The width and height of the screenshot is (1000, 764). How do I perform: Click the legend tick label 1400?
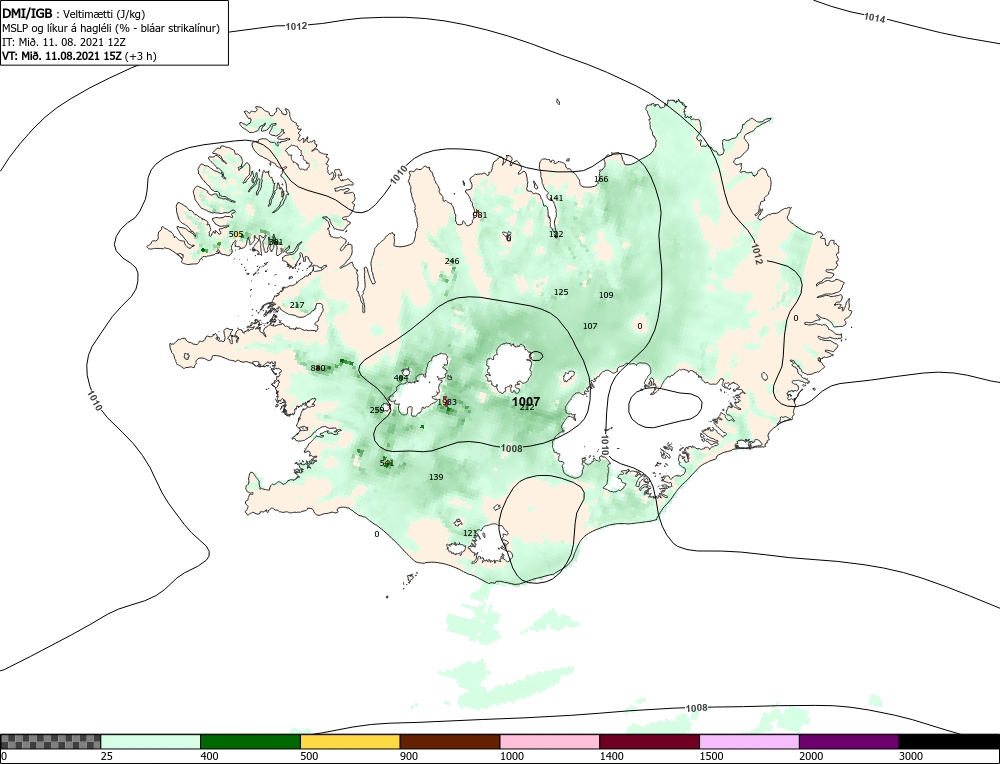611,757
